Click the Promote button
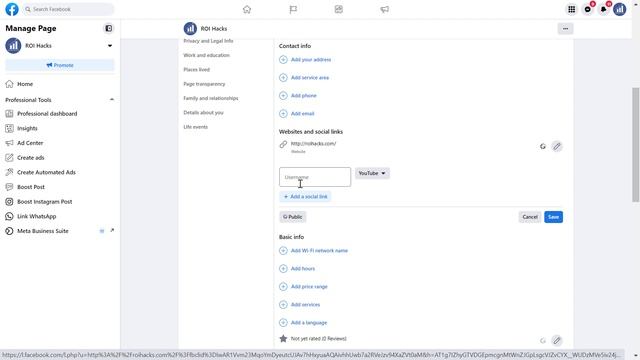The width and height of the screenshot is (640, 360). [60, 65]
